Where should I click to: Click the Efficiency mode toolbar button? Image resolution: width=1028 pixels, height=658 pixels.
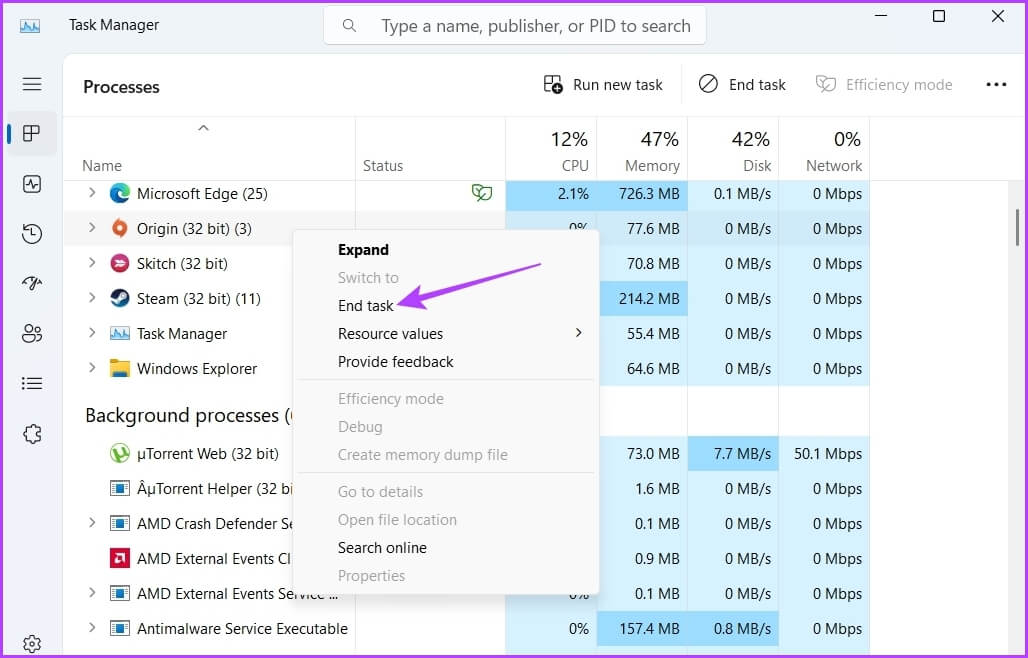(884, 85)
